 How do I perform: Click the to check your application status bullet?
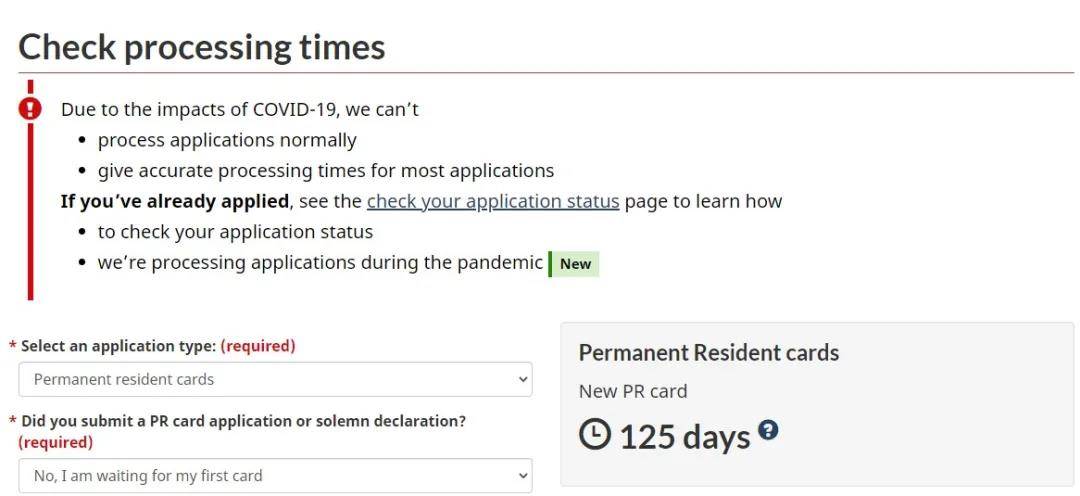point(235,232)
